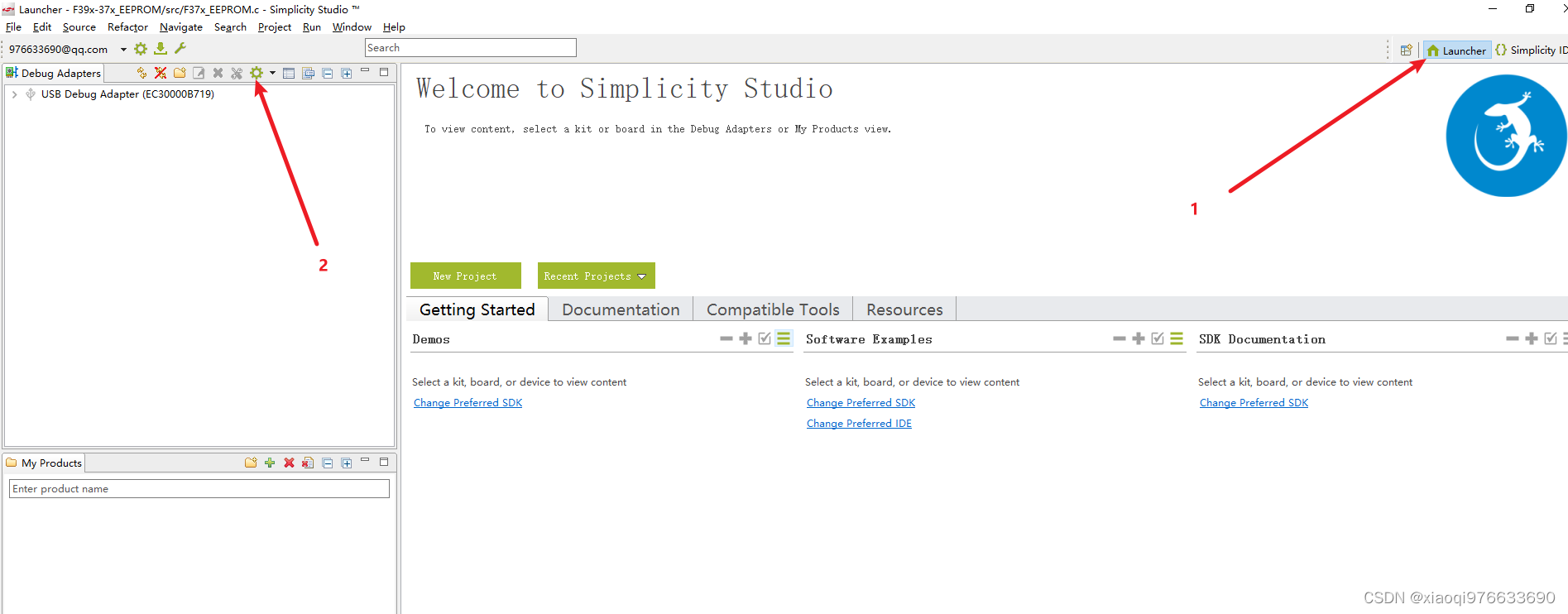Viewport: 1568px width, 614px height.
Task: Click the table list view icon in Debug Adapters
Action: pos(289,73)
